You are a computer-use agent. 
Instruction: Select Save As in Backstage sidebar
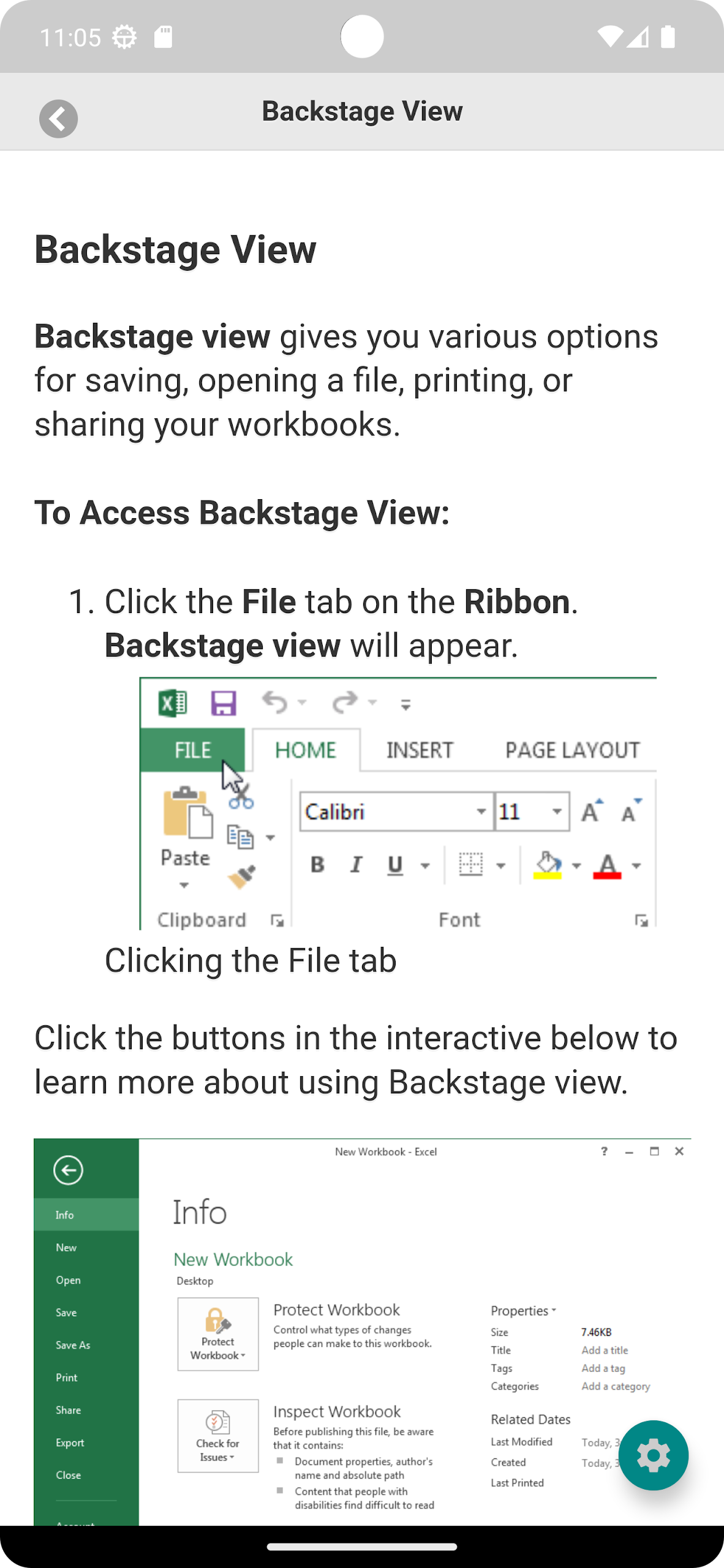coord(73,1345)
